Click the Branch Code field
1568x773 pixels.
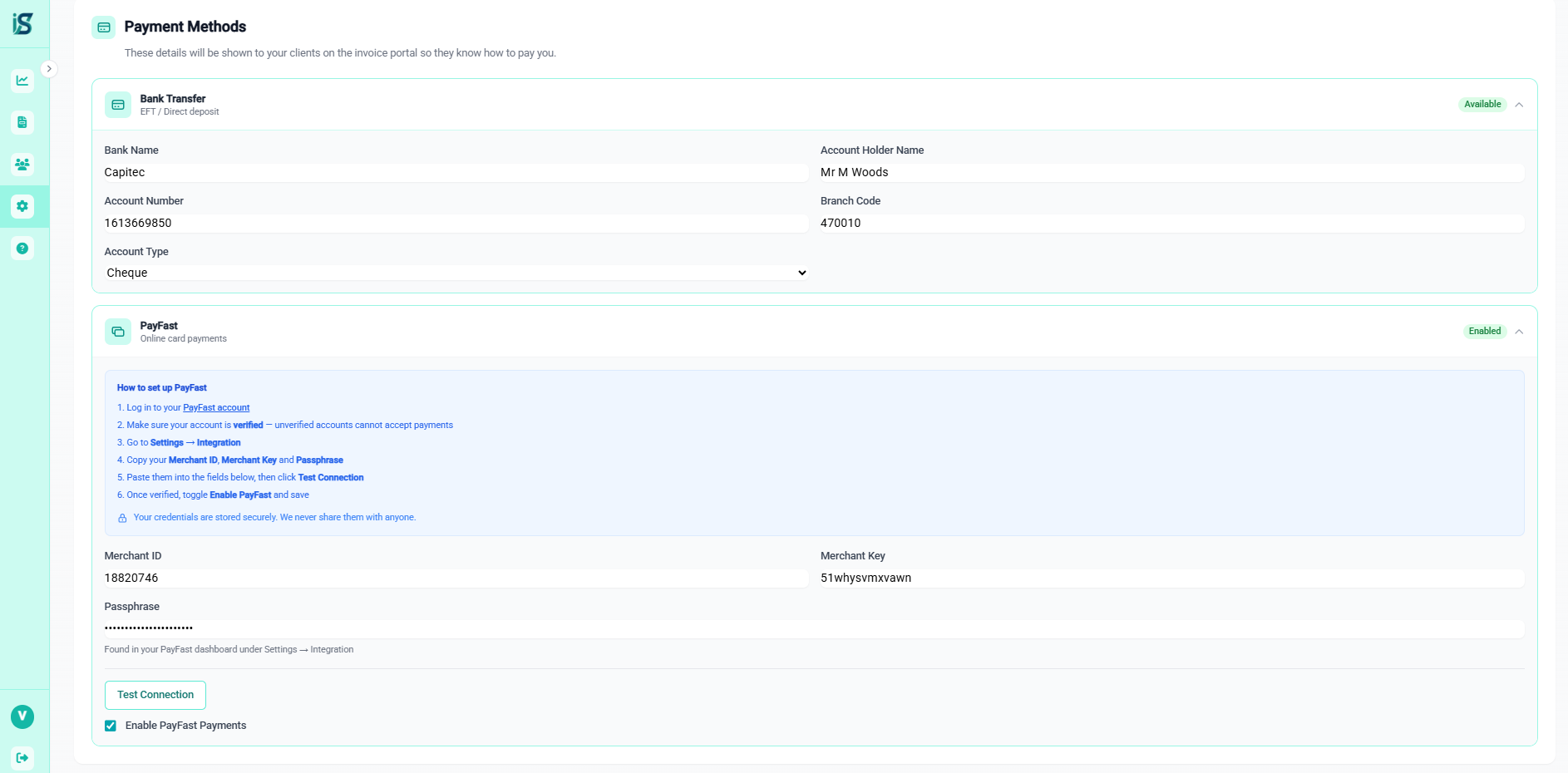point(1172,223)
